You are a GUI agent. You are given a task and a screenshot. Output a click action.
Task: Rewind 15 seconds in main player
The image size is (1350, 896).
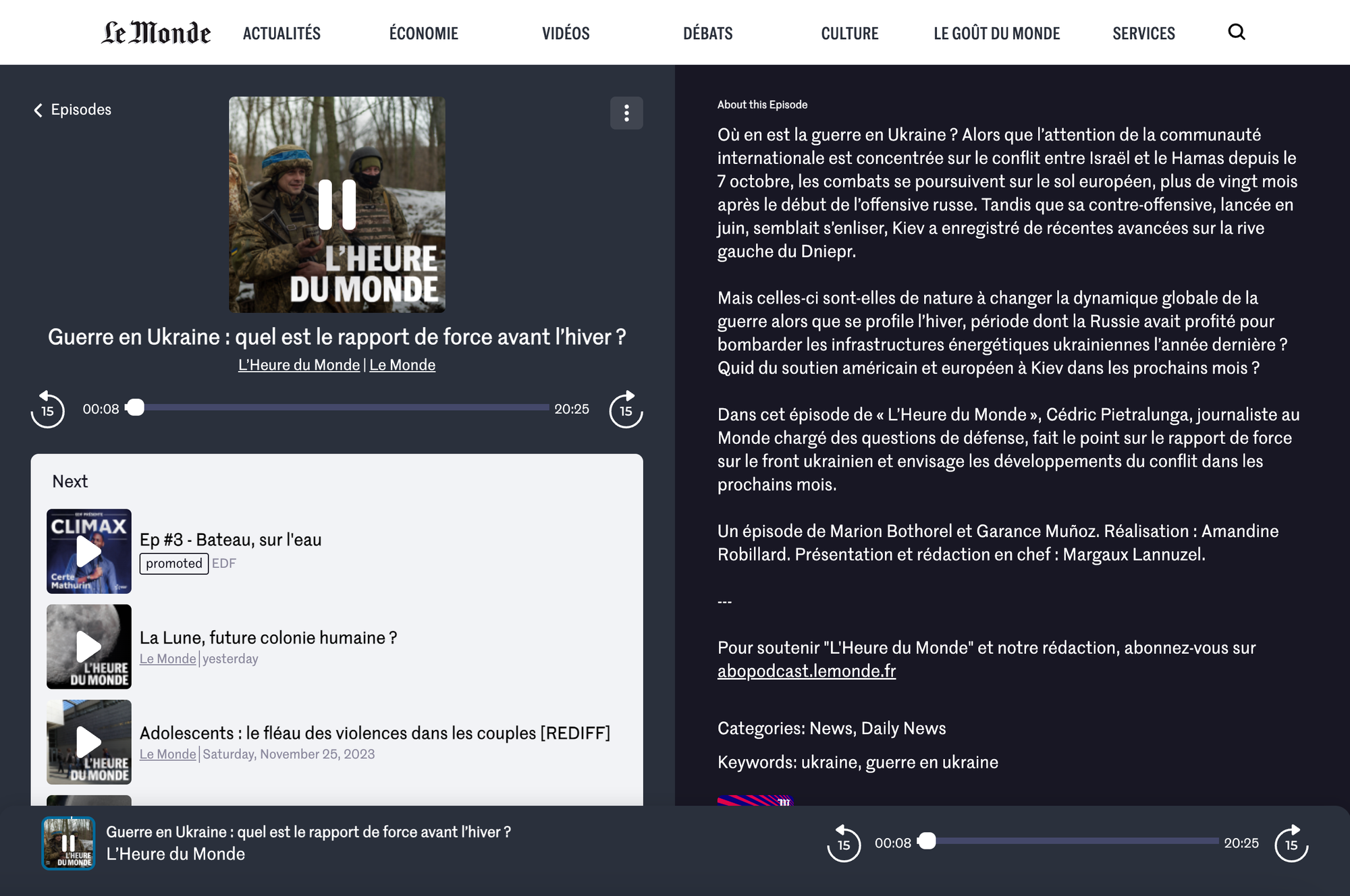[47, 410]
